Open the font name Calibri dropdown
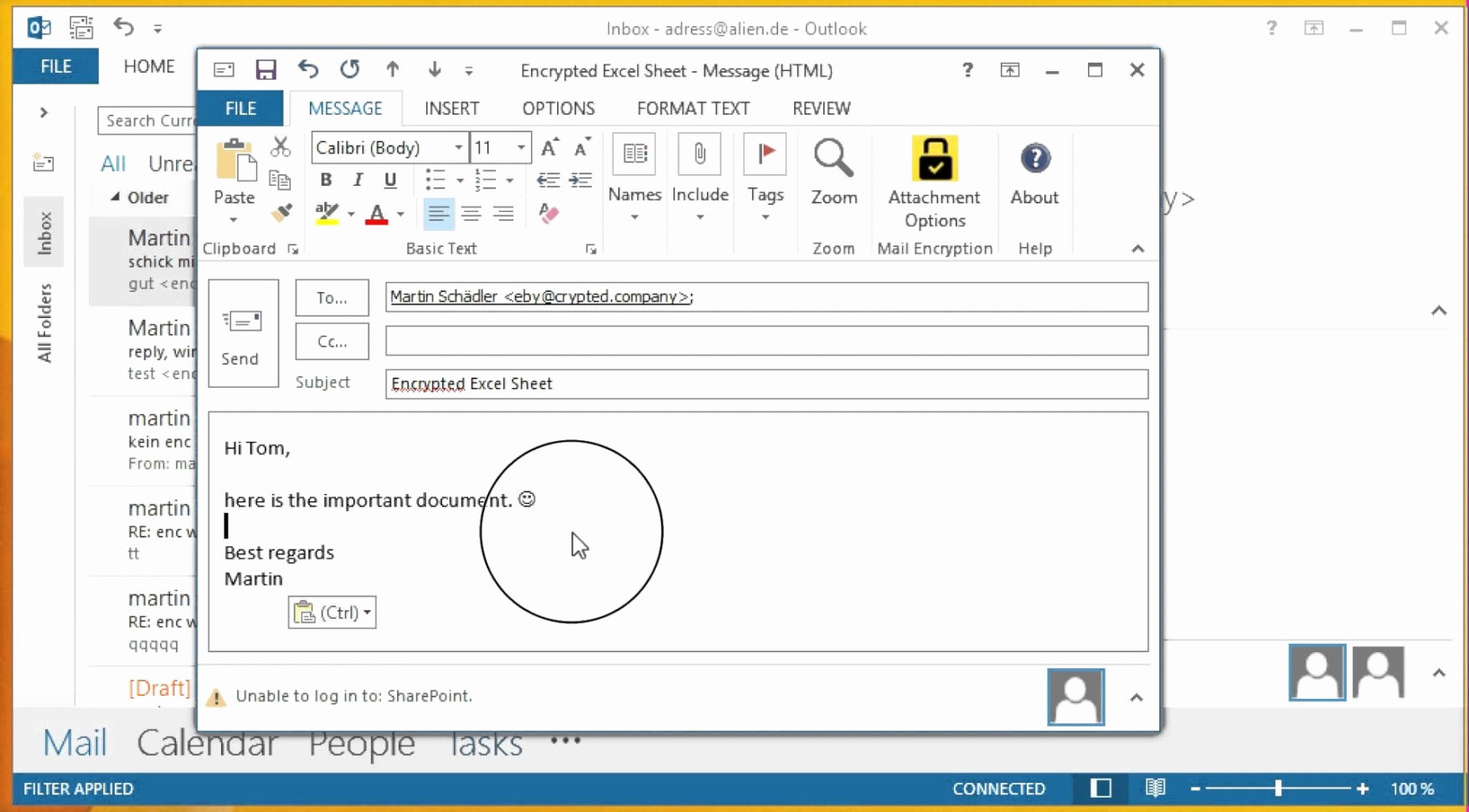The image size is (1469, 812). [x=458, y=148]
